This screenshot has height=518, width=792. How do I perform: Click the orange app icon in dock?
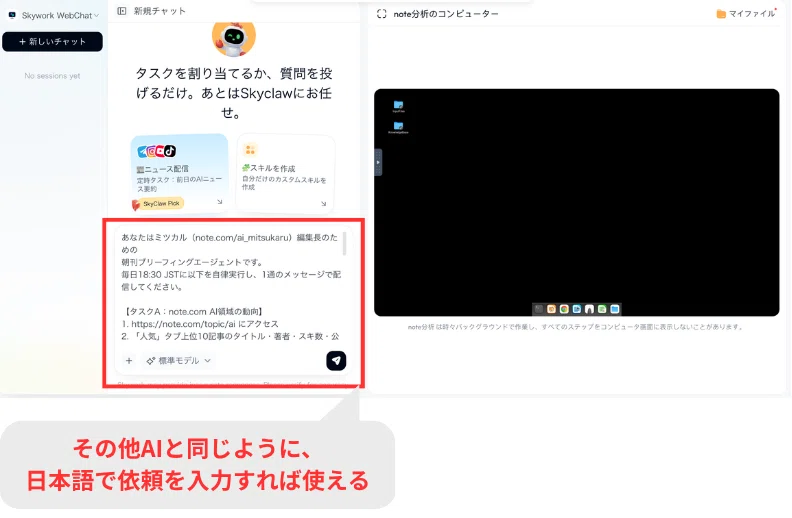pos(552,309)
